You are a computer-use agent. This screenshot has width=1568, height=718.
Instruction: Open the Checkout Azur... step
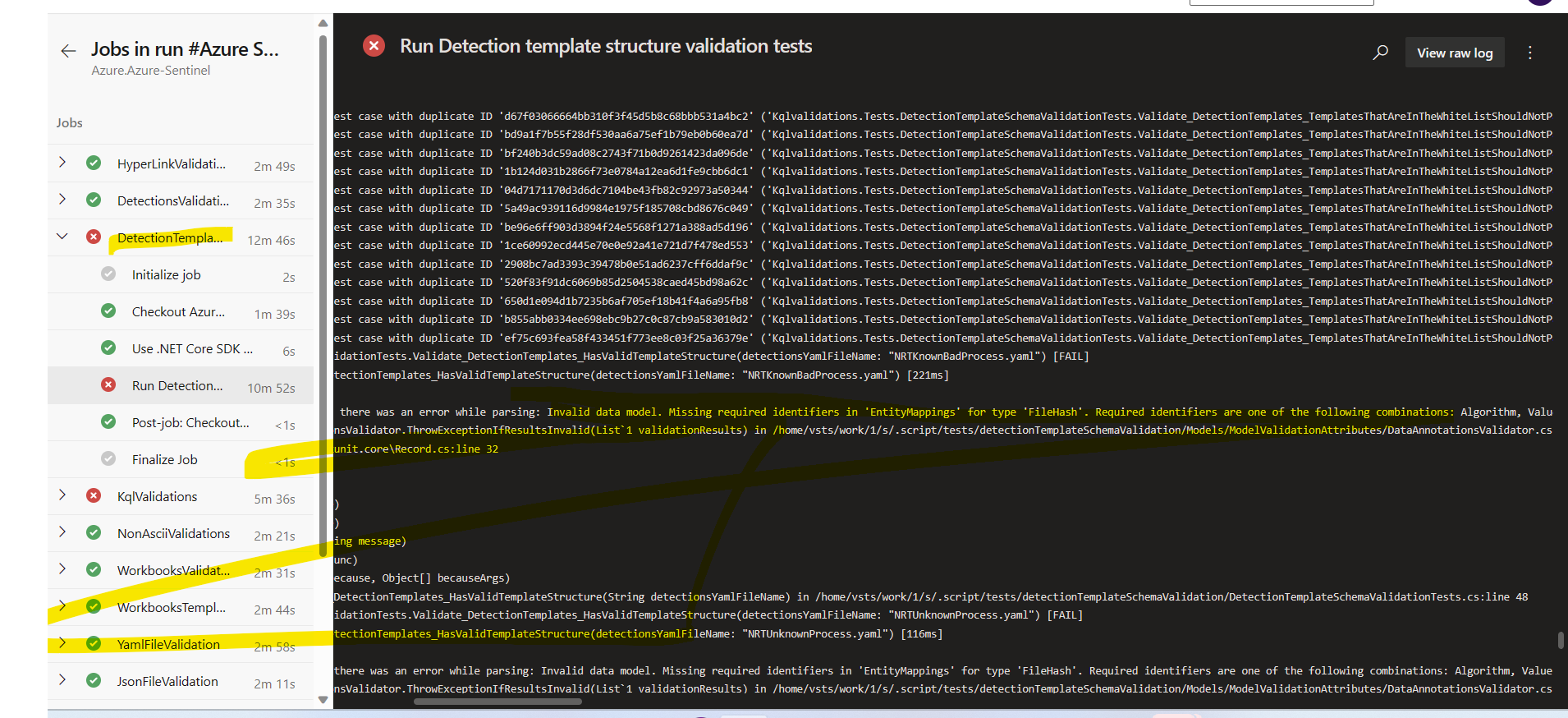(x=181, y=311)
